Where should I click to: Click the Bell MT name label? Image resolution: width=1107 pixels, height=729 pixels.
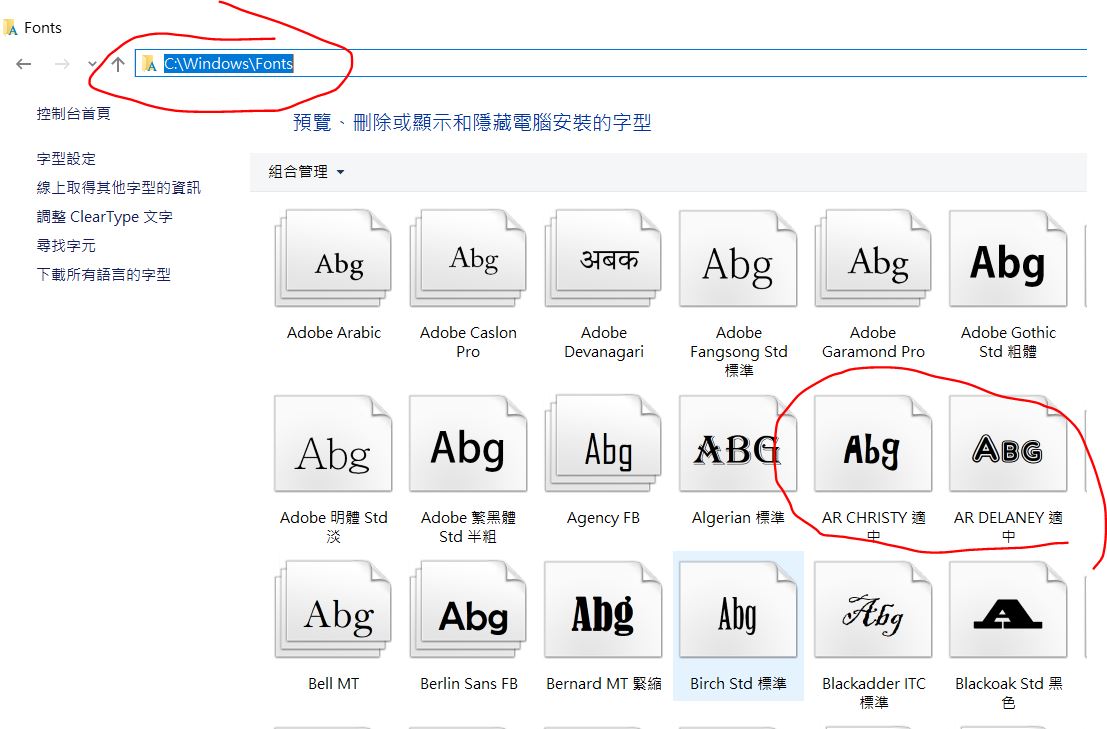point(333,684)
